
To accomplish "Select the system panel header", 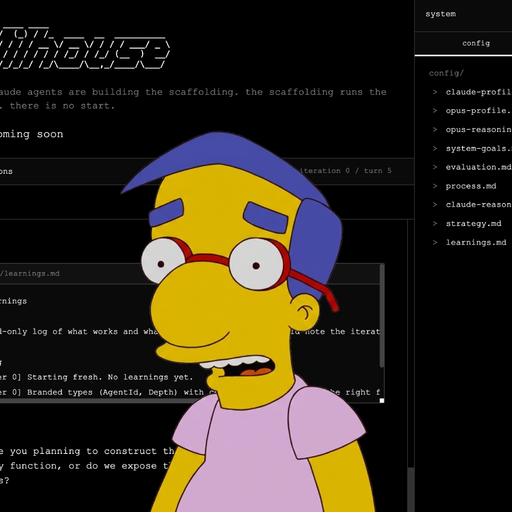I will tap(440, 14).
